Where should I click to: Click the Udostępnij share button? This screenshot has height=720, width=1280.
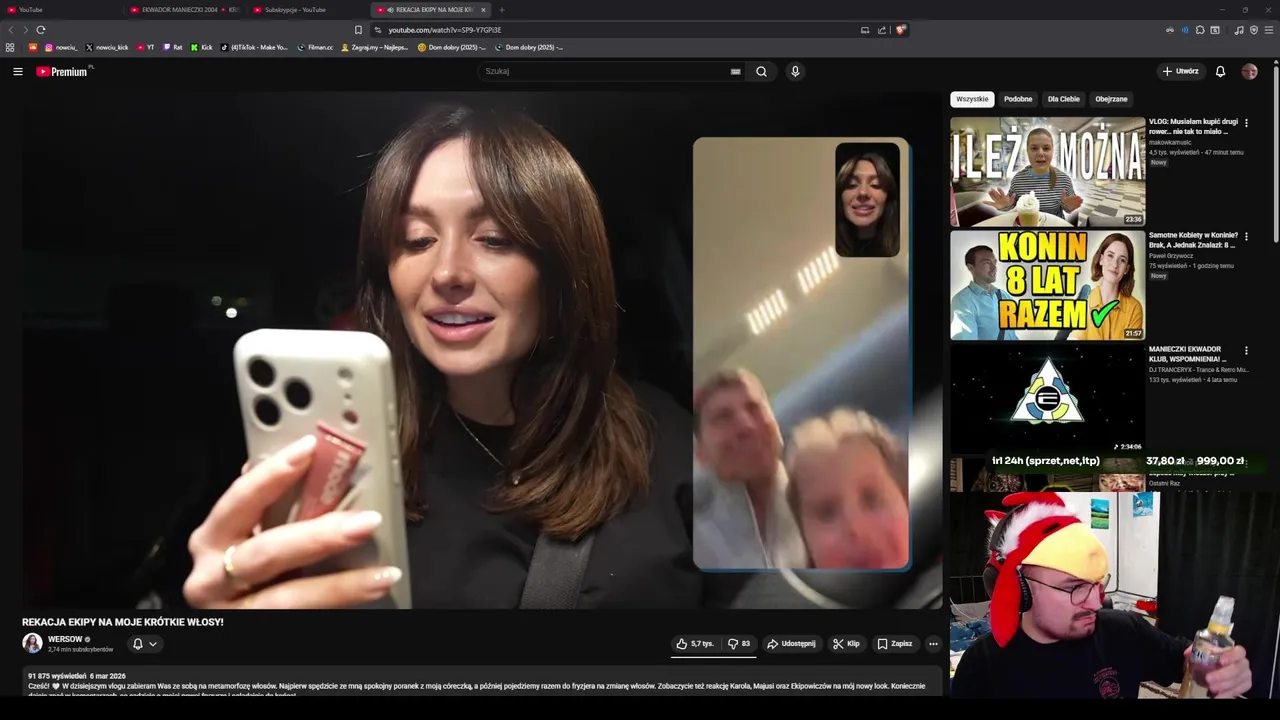[791, 644]
